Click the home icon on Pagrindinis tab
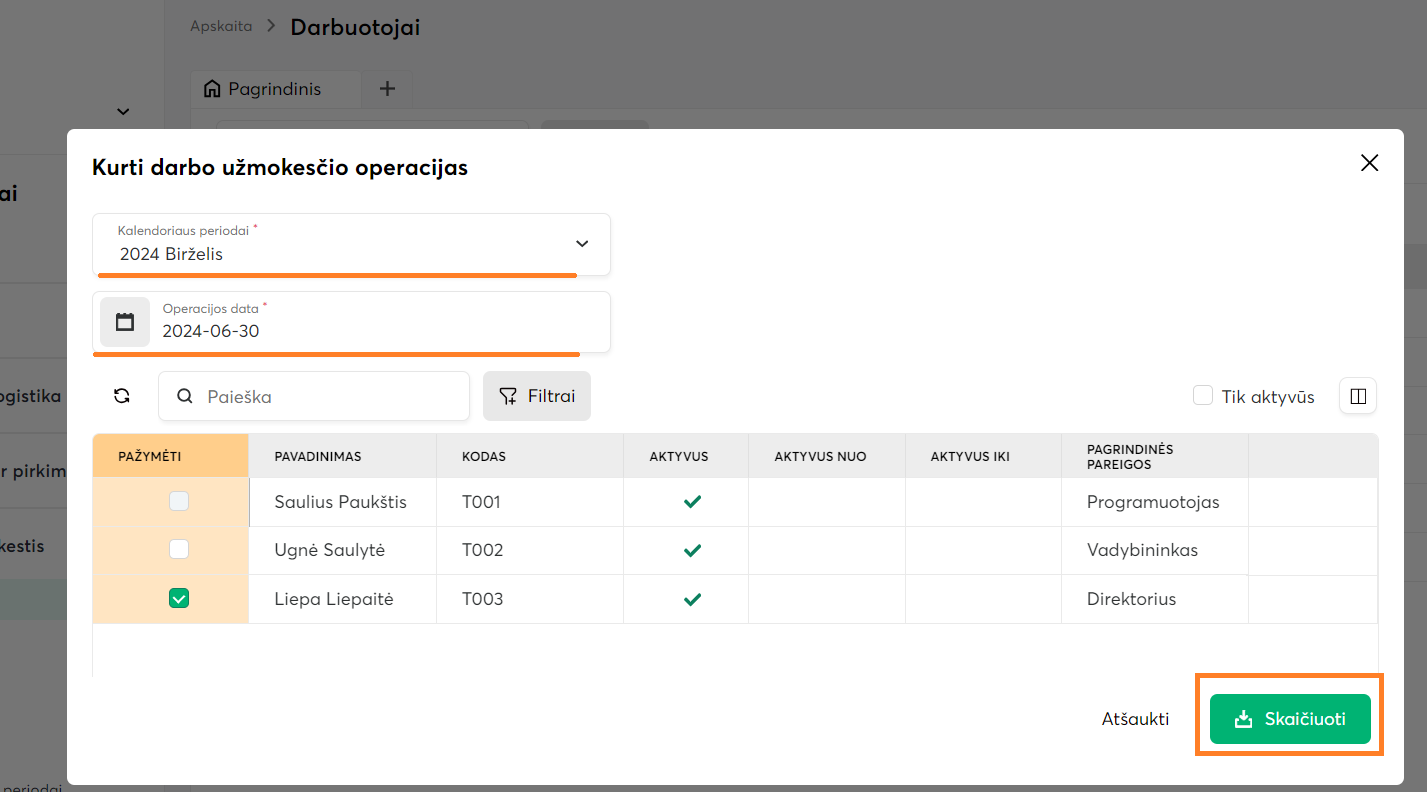 click(212, 89)
